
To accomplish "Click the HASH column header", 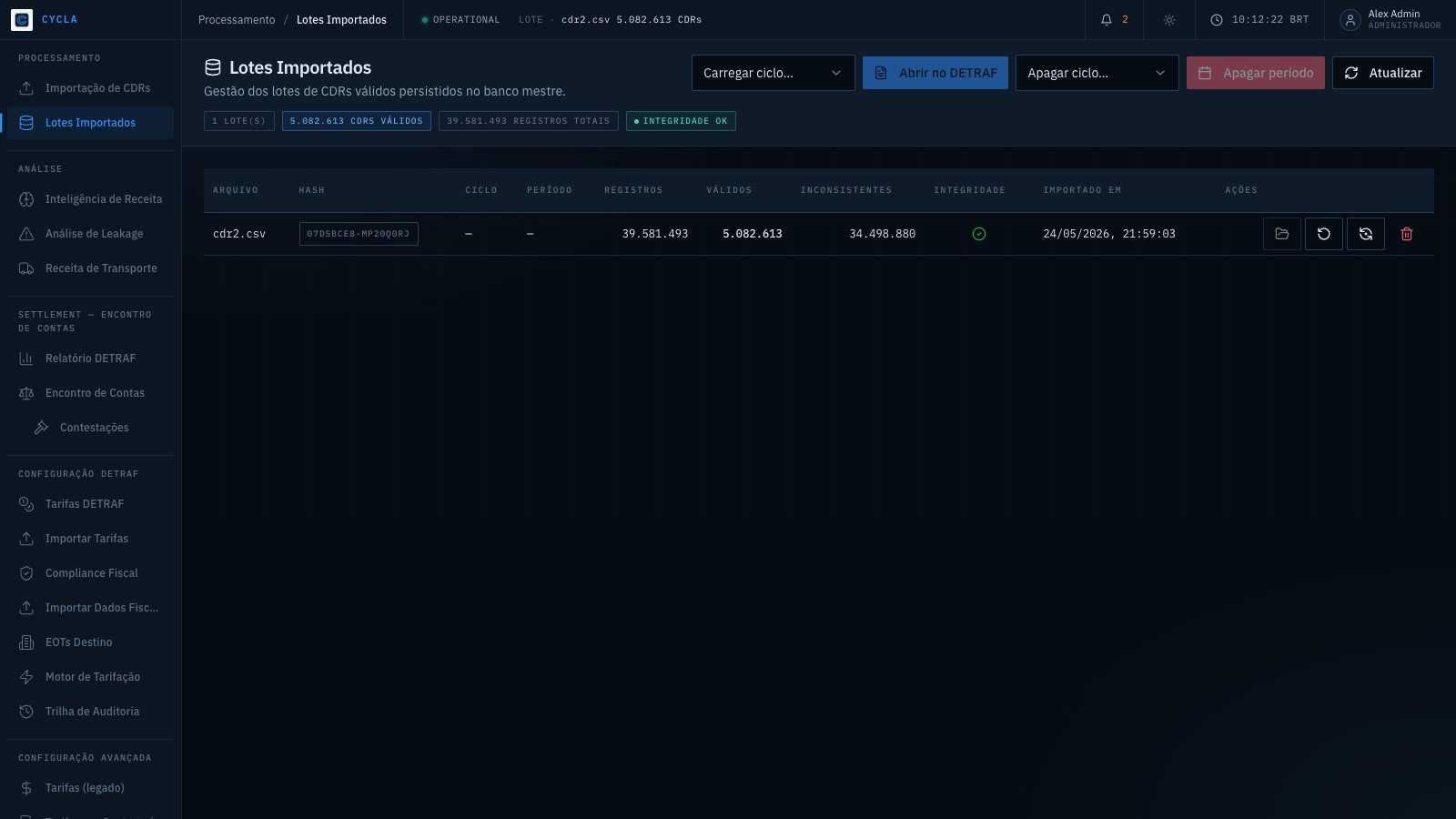I will point(312,190).
